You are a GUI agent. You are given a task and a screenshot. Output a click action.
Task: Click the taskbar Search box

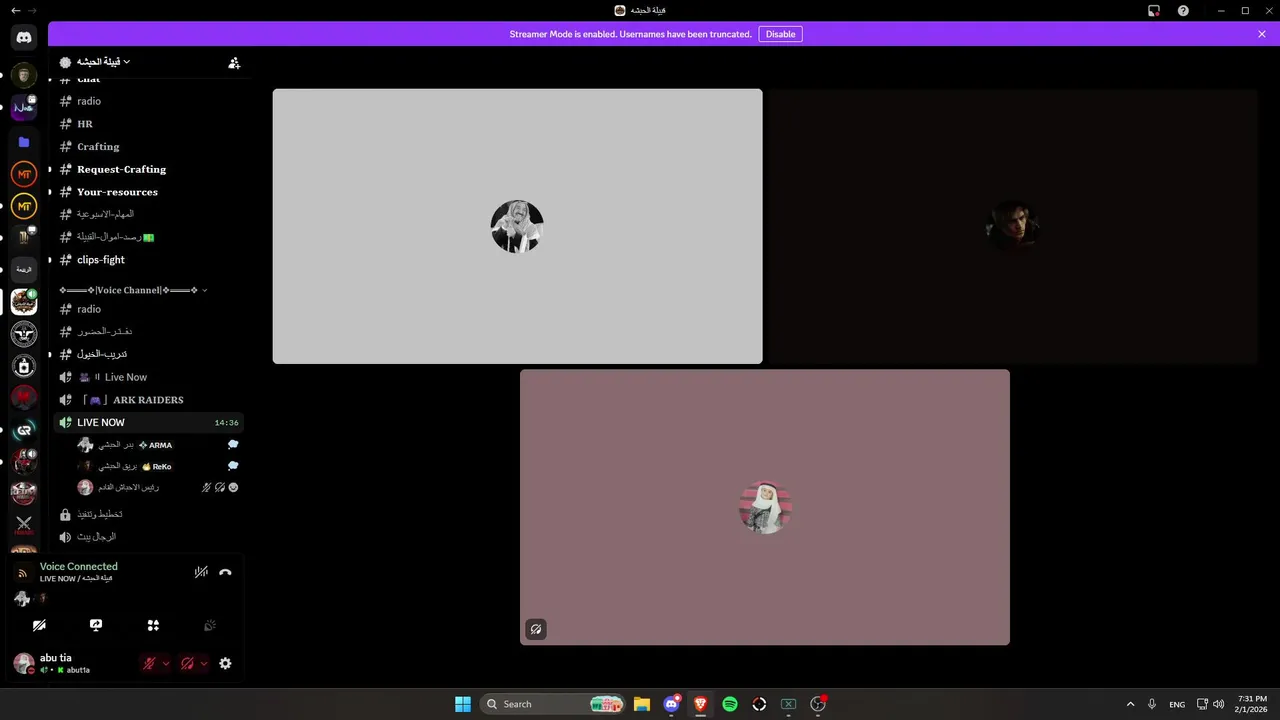tap(553, 704)
